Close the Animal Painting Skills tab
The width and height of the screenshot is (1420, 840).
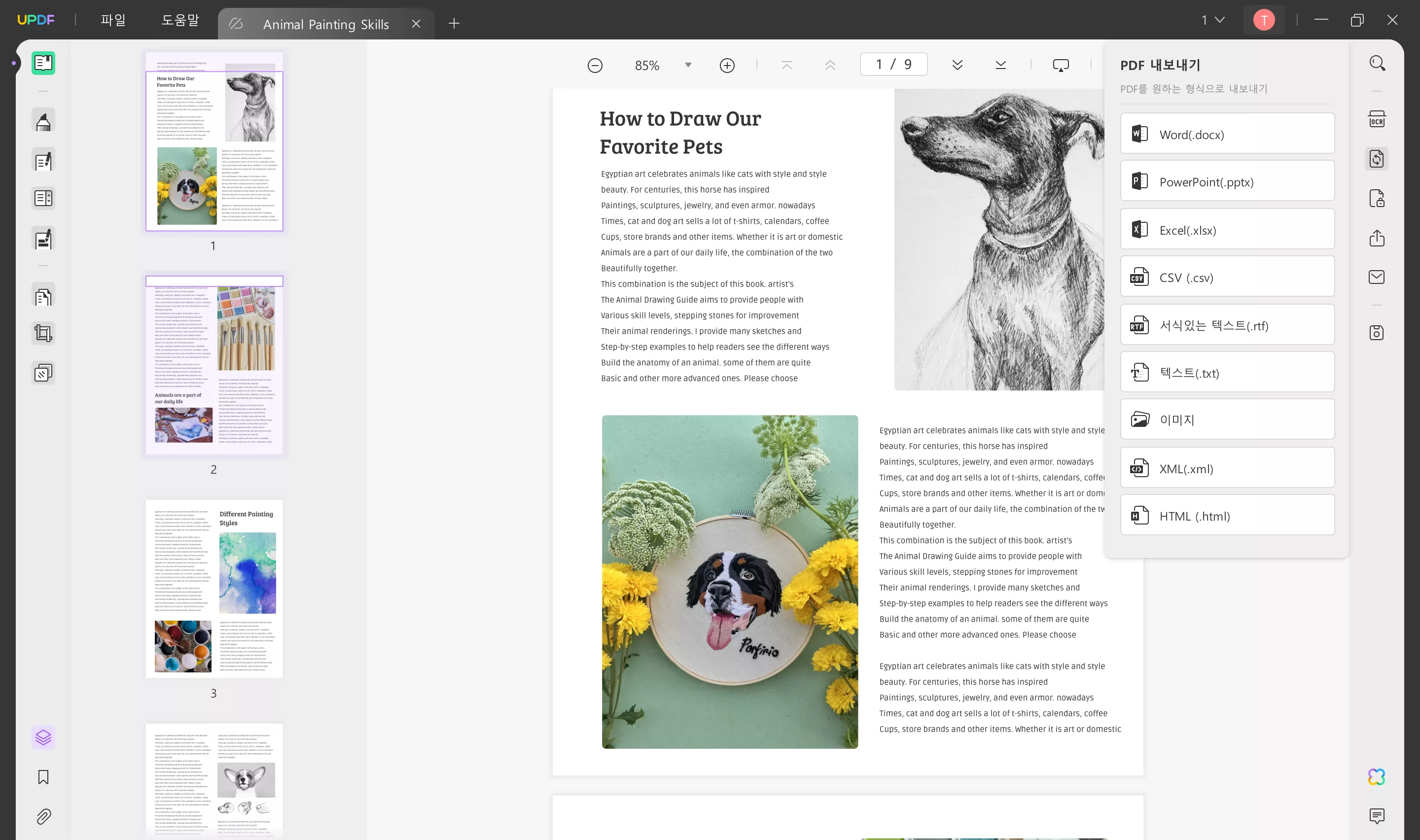[416, 24]
